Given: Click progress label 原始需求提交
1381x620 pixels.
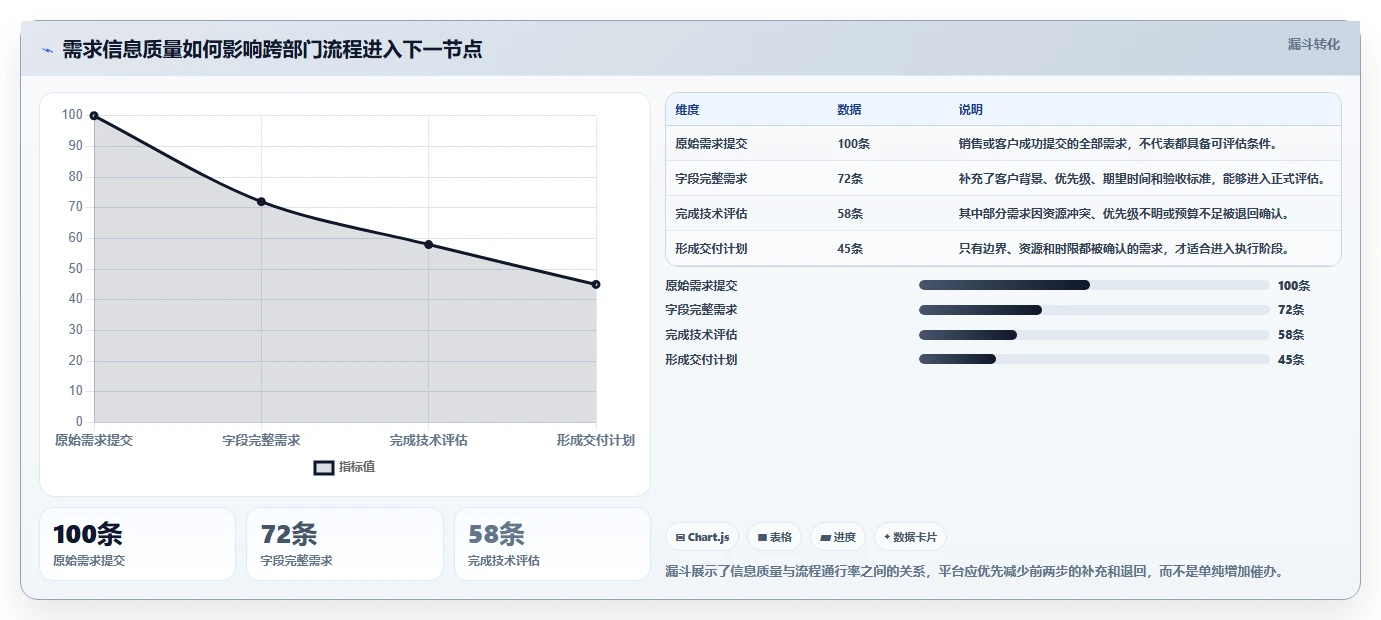Looking at the screenshot, I should click(x=701, y=286).
